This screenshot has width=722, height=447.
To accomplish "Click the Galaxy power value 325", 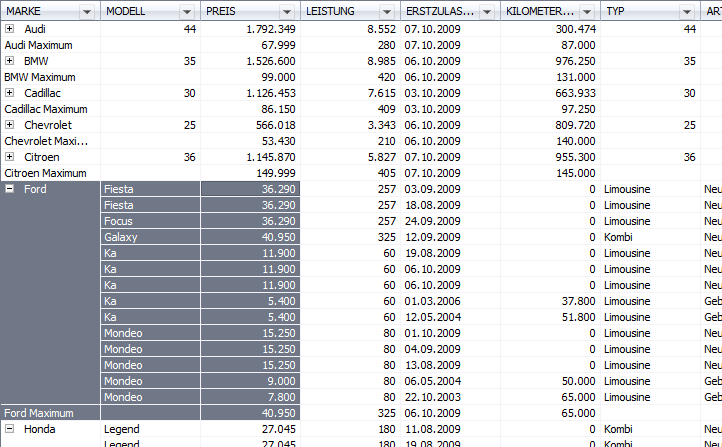I will [386, 237].
